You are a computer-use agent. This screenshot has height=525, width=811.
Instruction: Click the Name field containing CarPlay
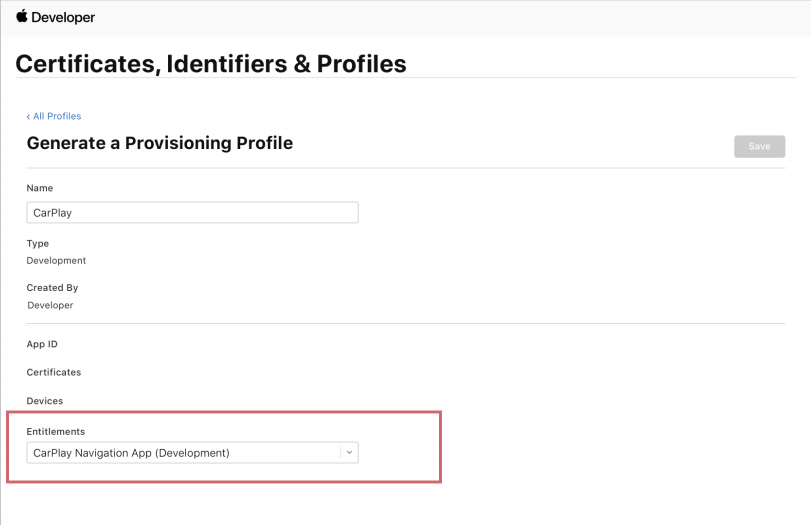click(192, 212)
